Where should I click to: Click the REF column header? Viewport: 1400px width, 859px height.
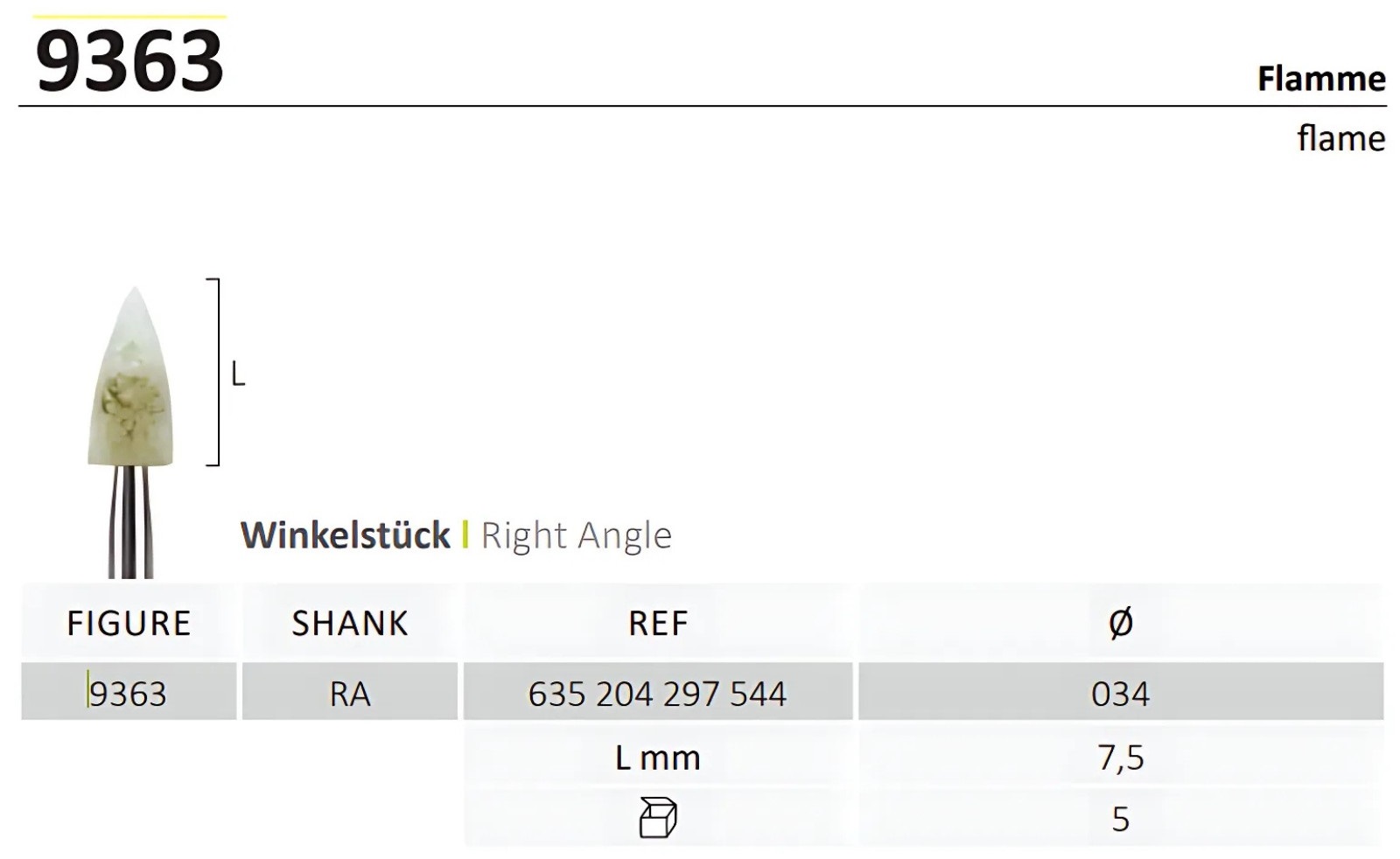coord(658,624)
